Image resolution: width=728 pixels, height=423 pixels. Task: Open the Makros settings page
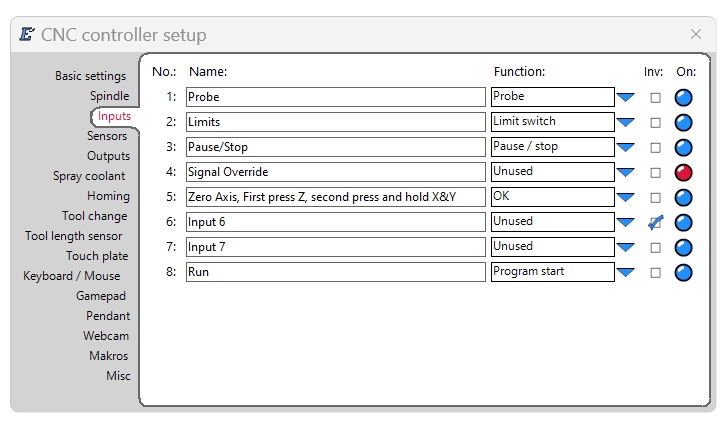pos(109,356)
